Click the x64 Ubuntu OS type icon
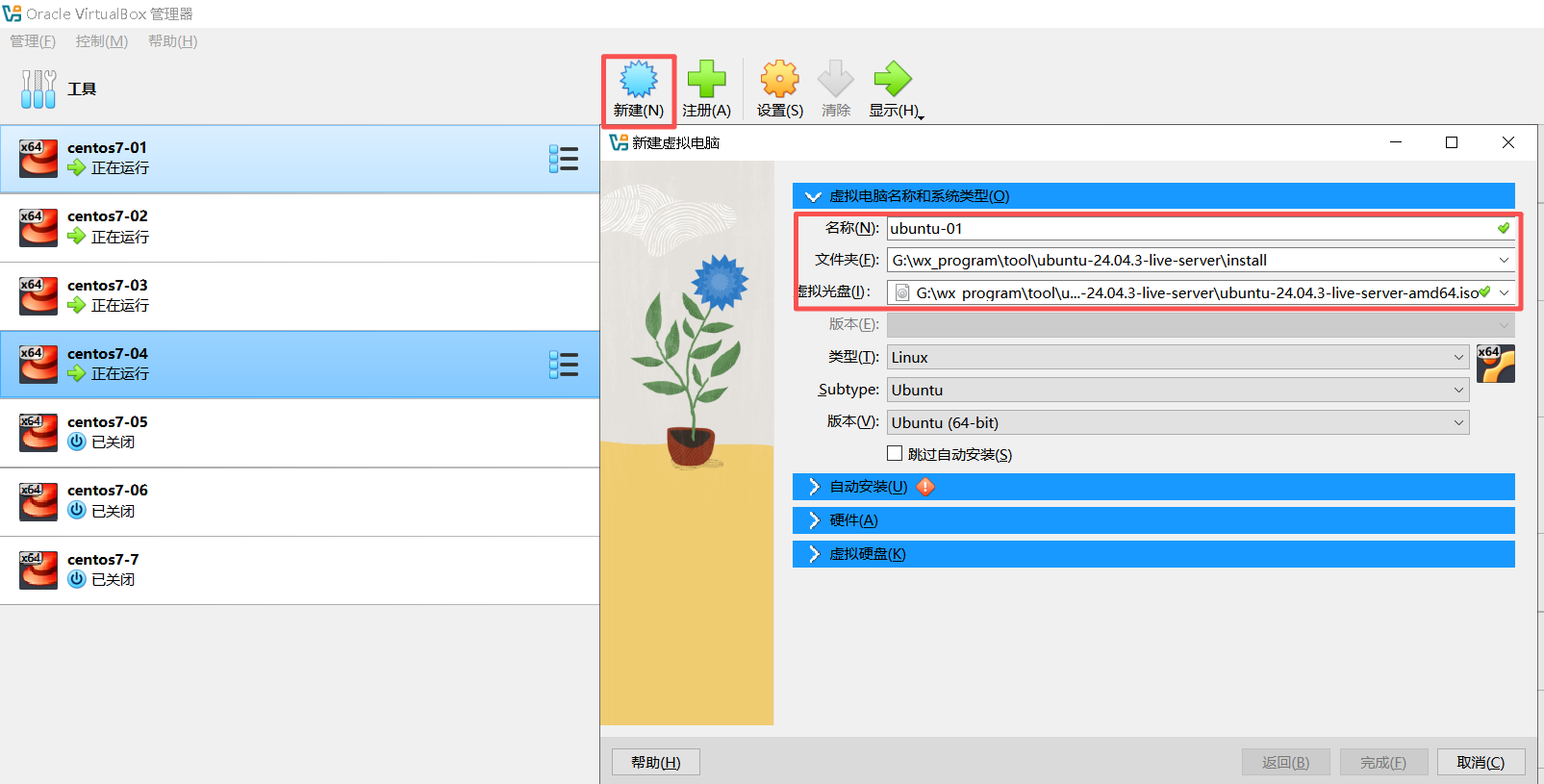 1496,364
